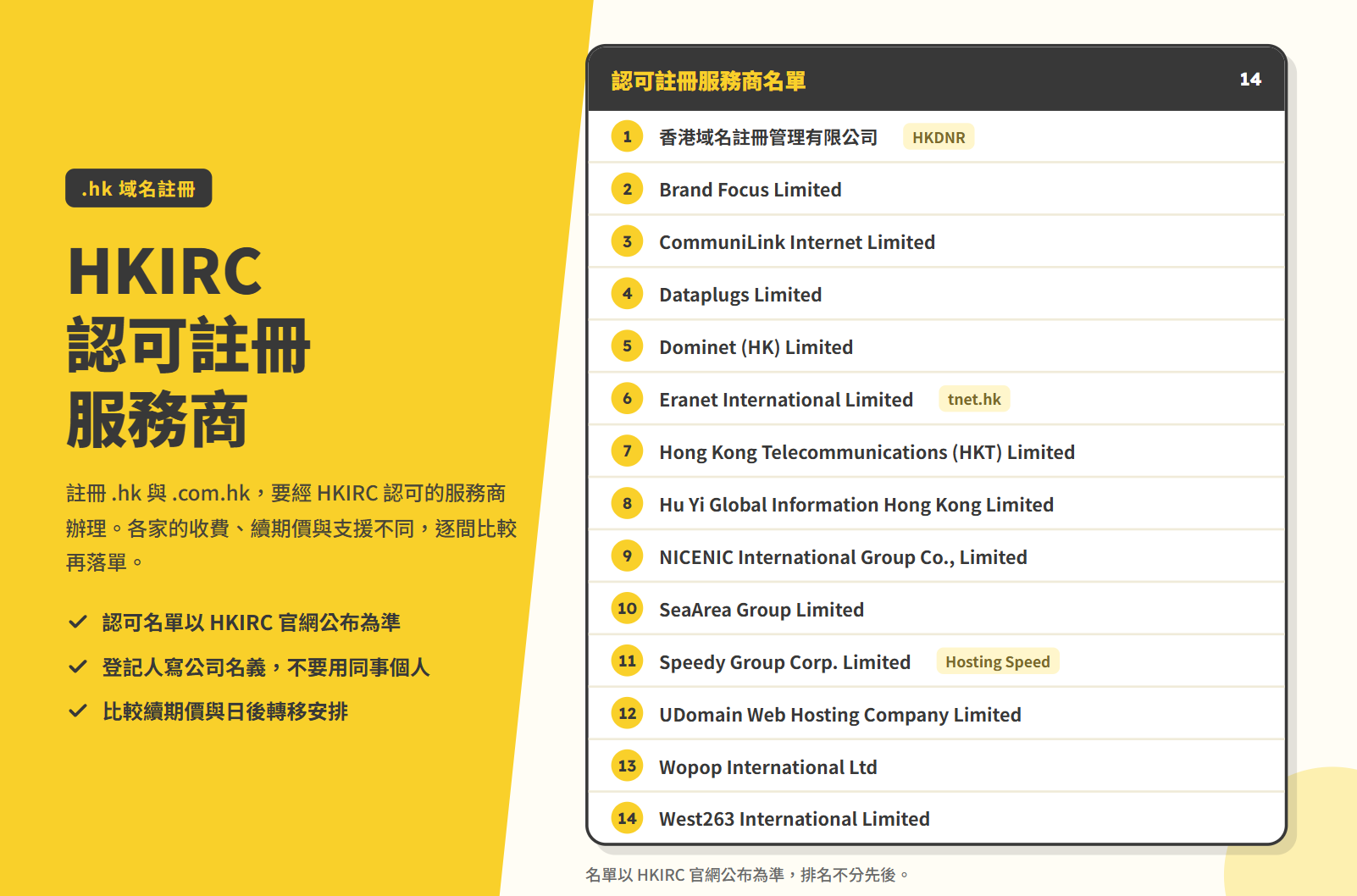Image resolution: width=1357 pixels, height=896 pixels.
Task: Click the number 9 circle badge
Action: [x=627, y=556]
